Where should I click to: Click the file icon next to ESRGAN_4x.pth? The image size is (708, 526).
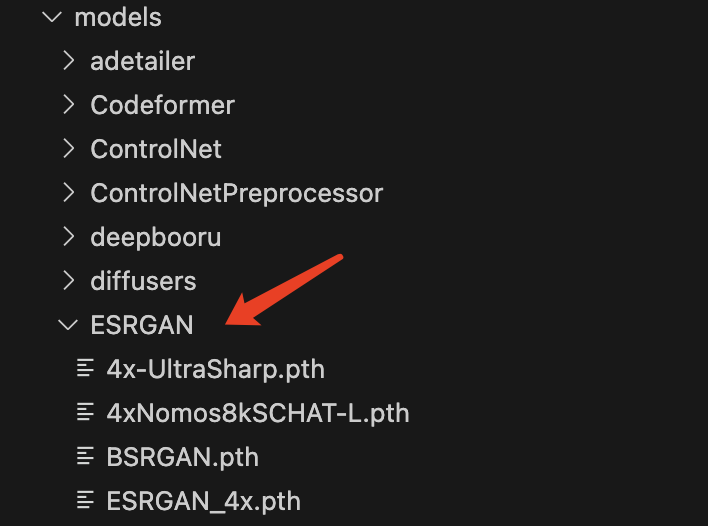[x=87, y=500]
